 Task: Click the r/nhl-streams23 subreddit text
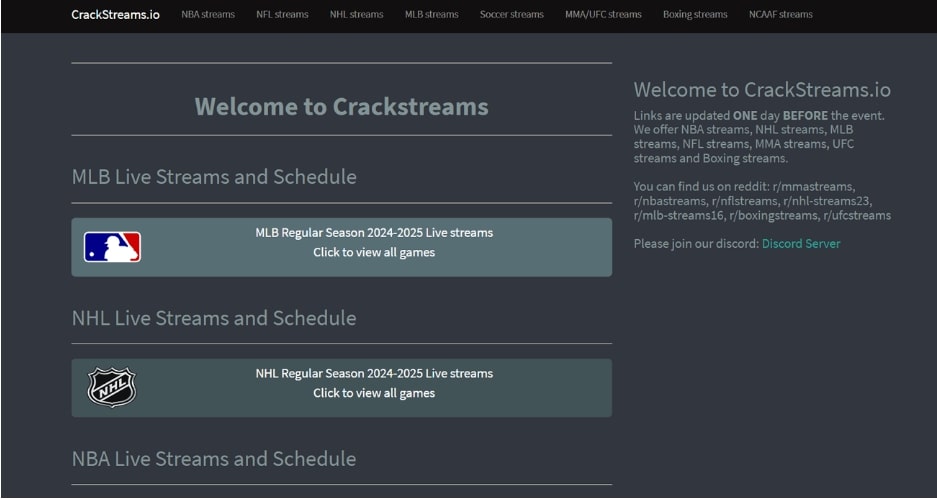827,201
